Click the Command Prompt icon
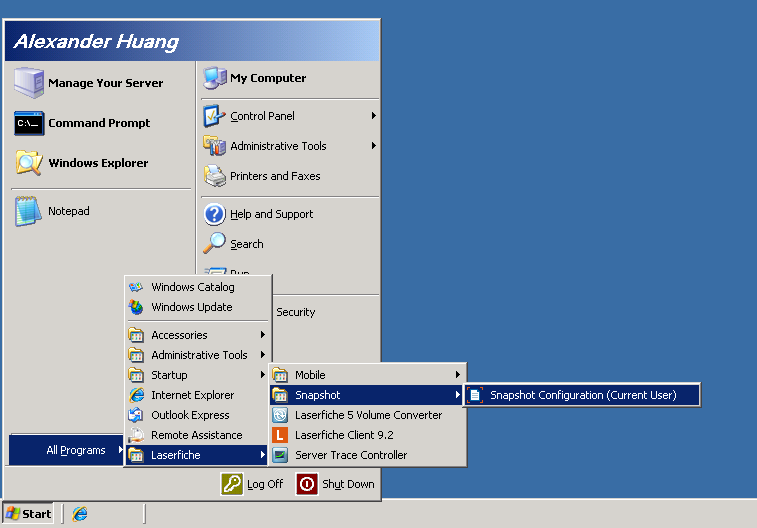Screen dimensions: 757x528 [x=29, y=123]
